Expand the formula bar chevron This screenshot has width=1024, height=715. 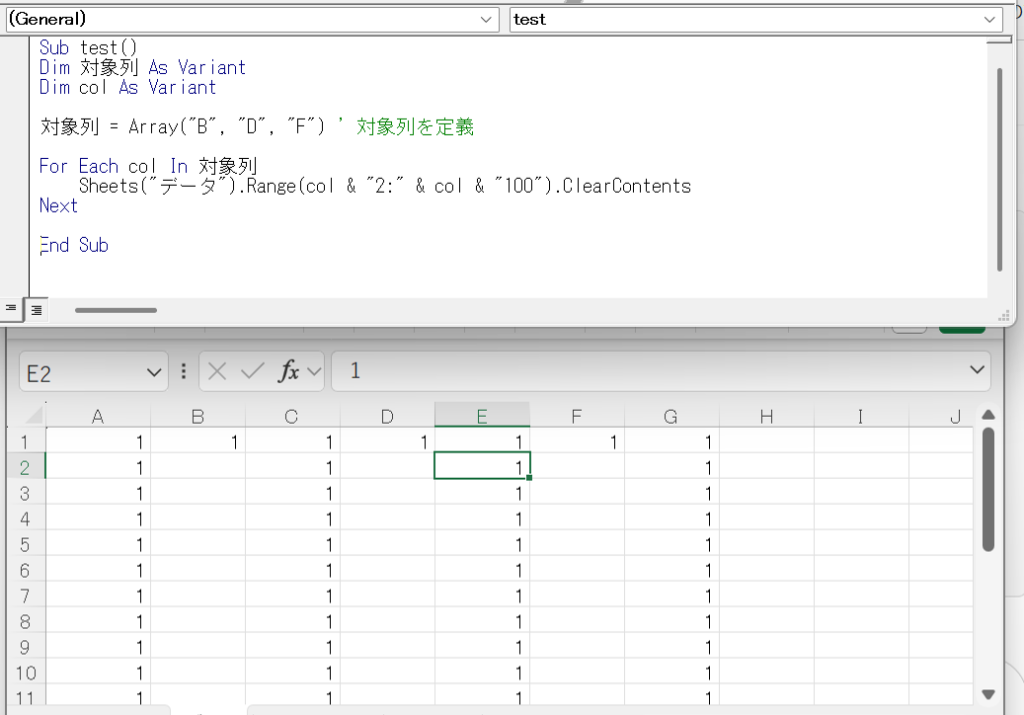[x=977, y=370]
